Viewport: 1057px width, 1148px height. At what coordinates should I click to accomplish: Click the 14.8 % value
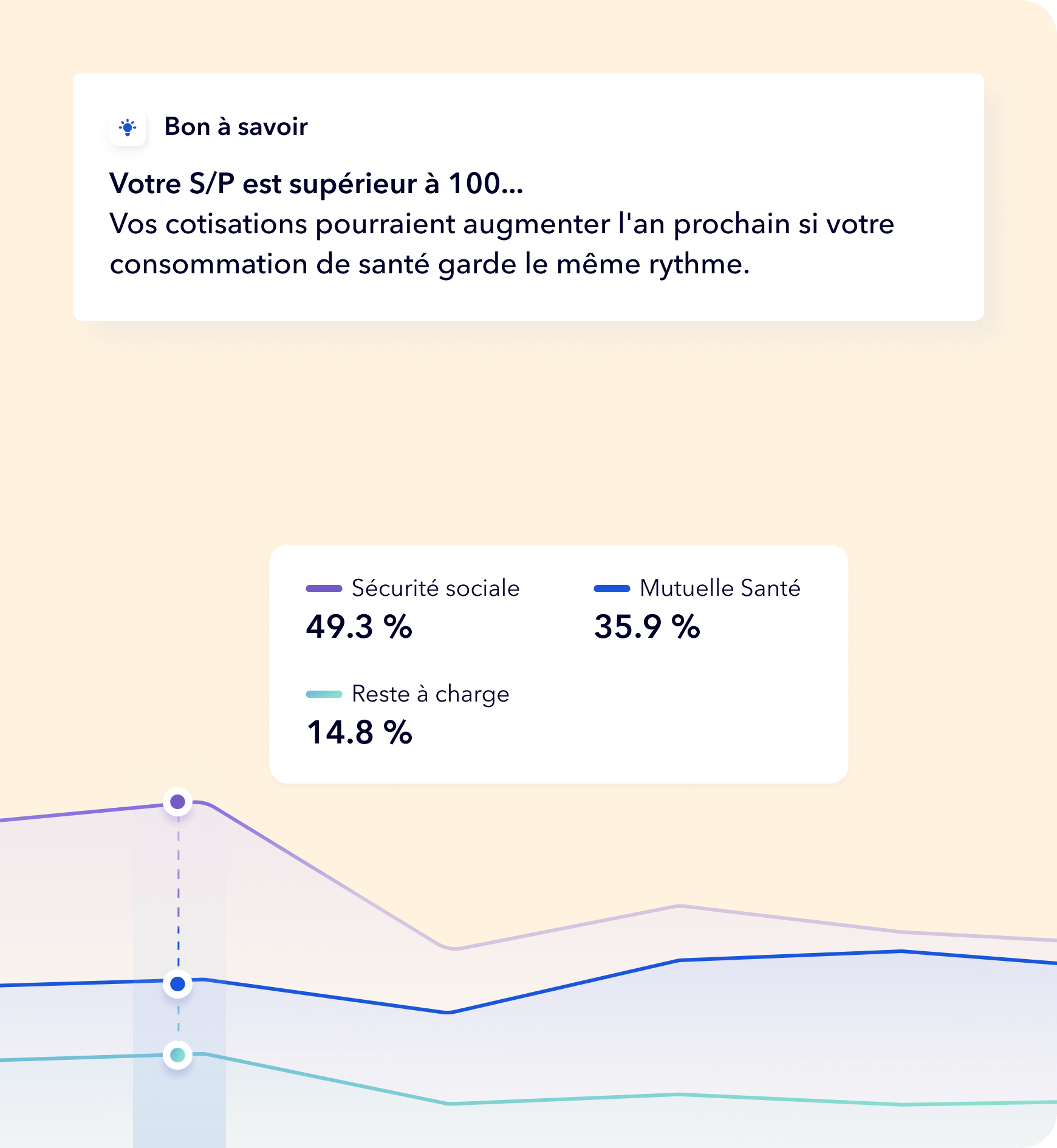tap(359, 732)
